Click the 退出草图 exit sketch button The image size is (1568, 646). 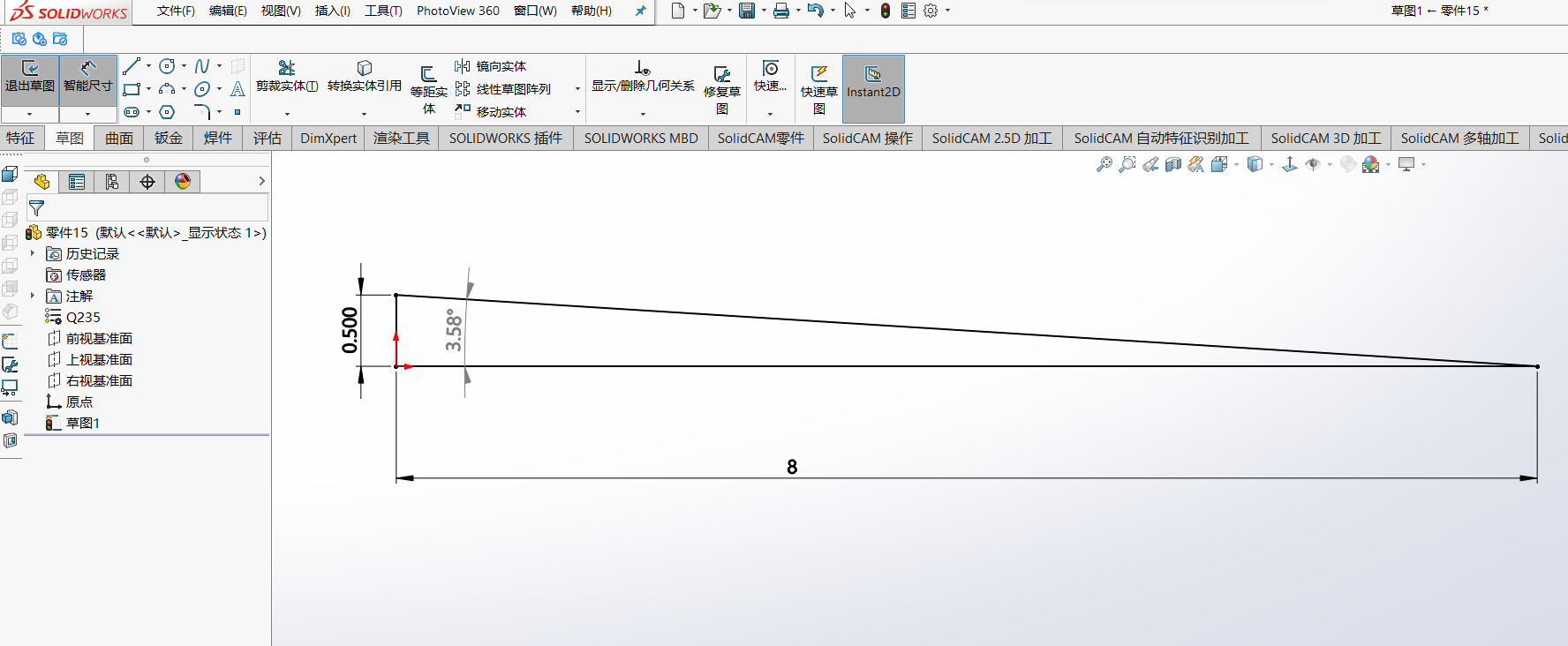30,79
